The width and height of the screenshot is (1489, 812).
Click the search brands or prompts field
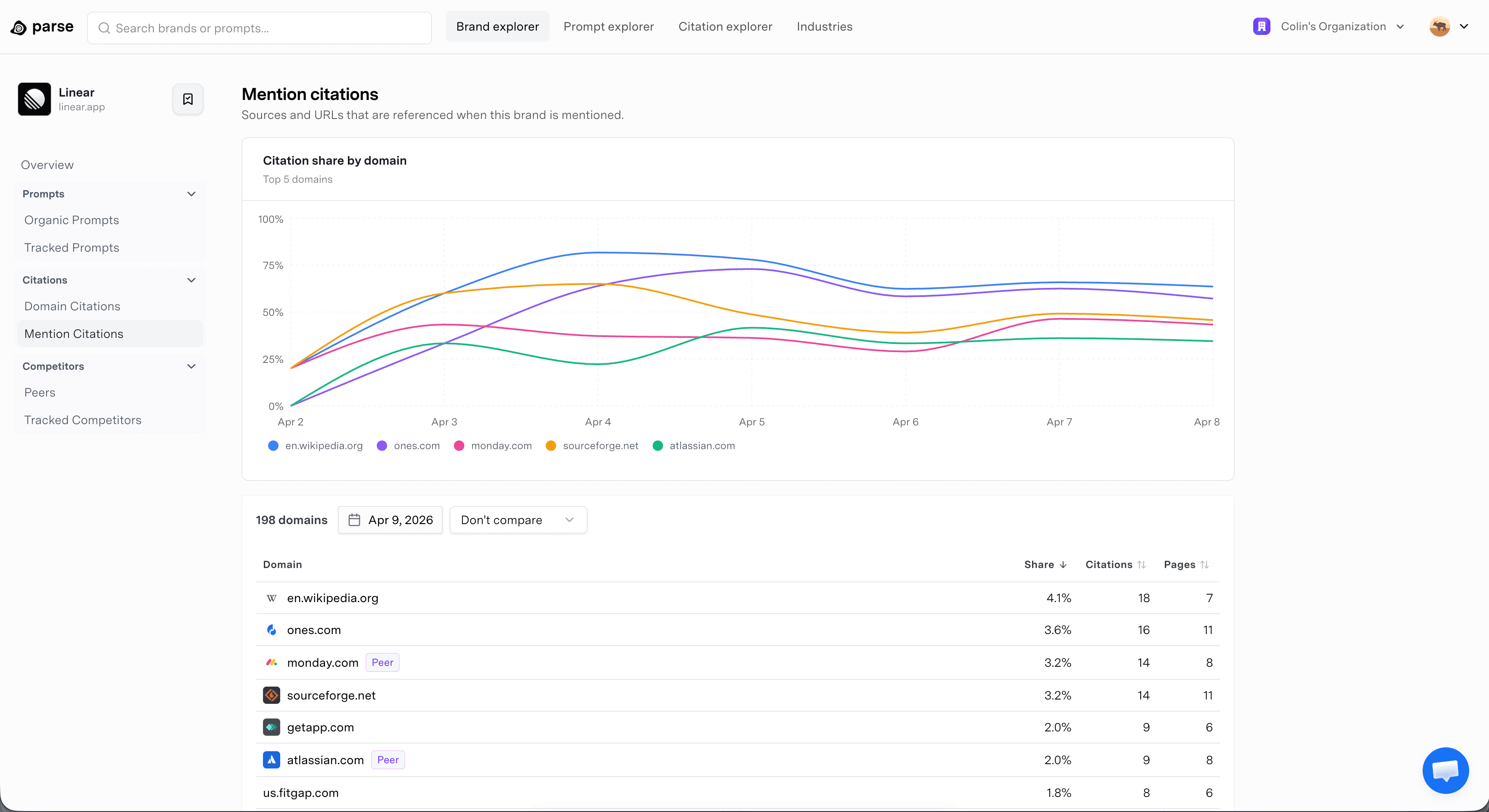[260, 28]
